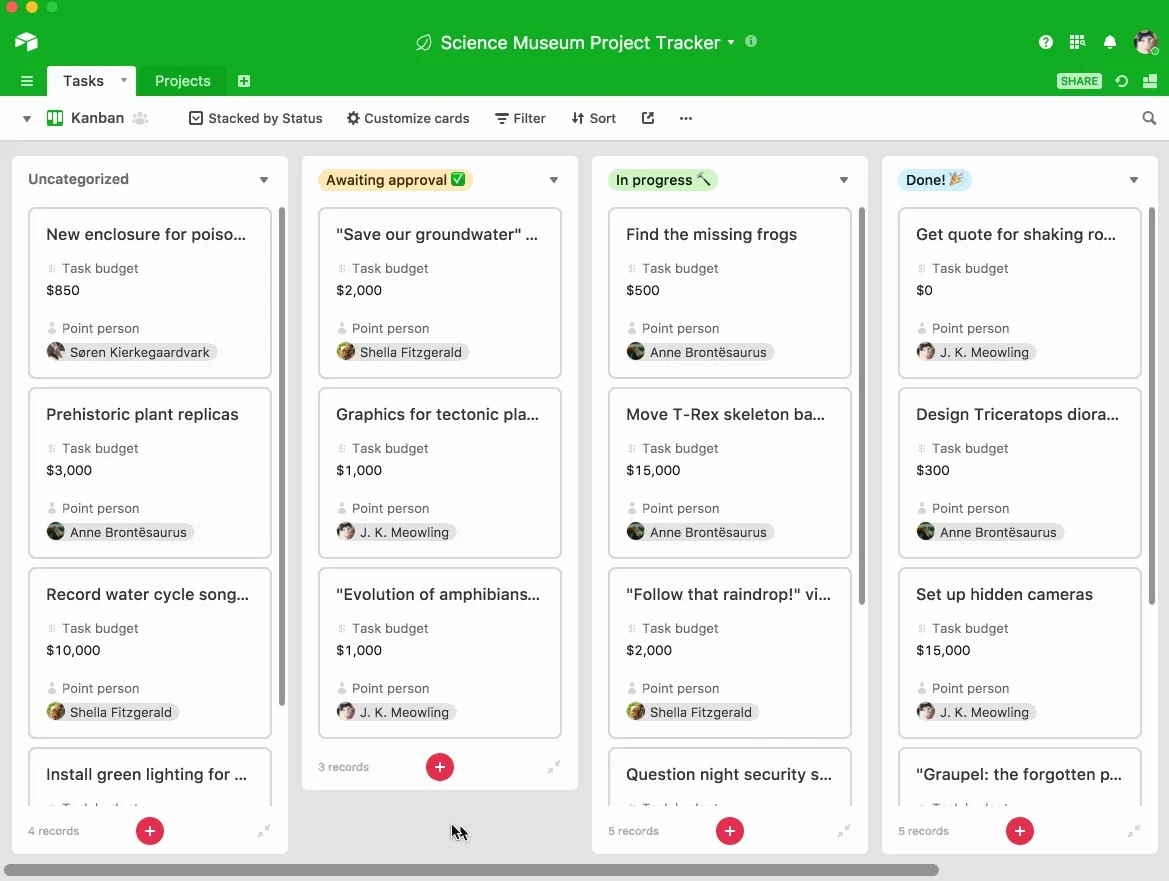
Task: Open the Science Museum Project Tracker dropdown
Action: [733, 43]
